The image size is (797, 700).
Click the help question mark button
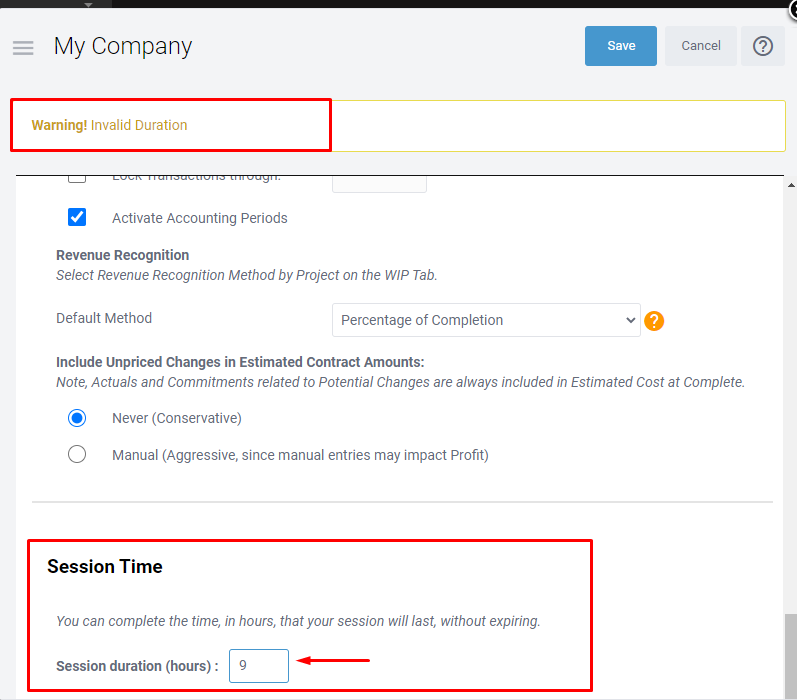coord(762,46)
